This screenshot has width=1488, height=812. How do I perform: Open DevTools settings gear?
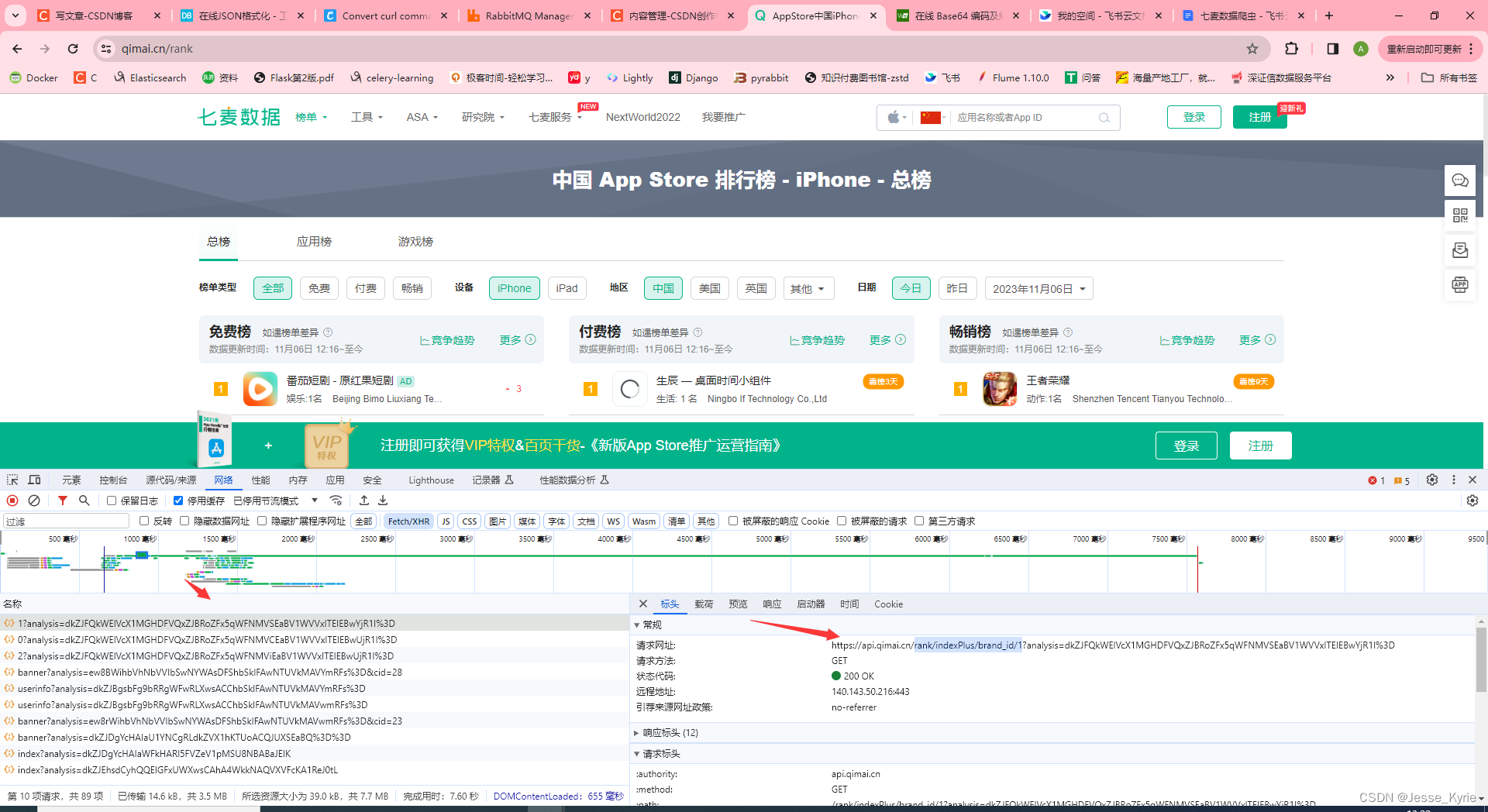click(x=1432, y=480)
